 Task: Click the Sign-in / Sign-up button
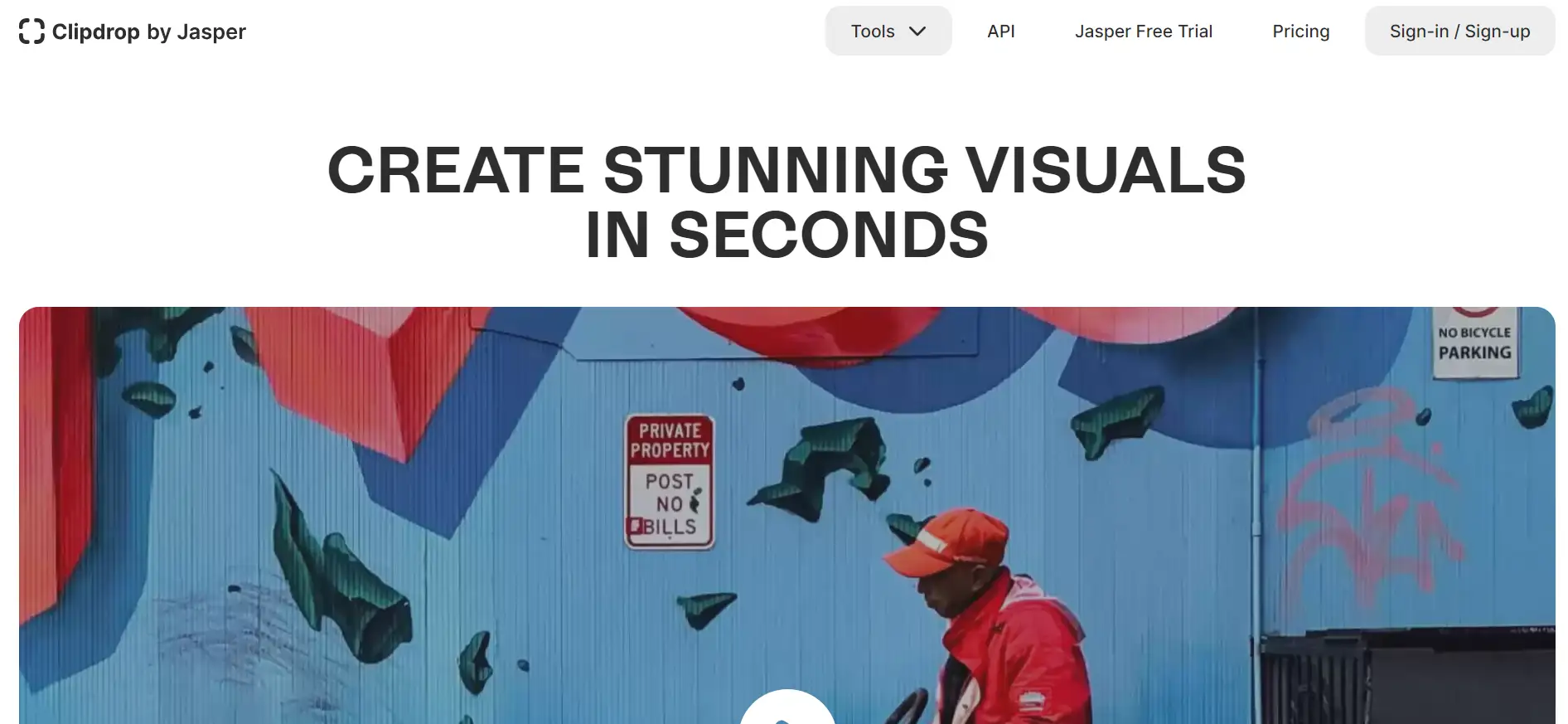1459,32
